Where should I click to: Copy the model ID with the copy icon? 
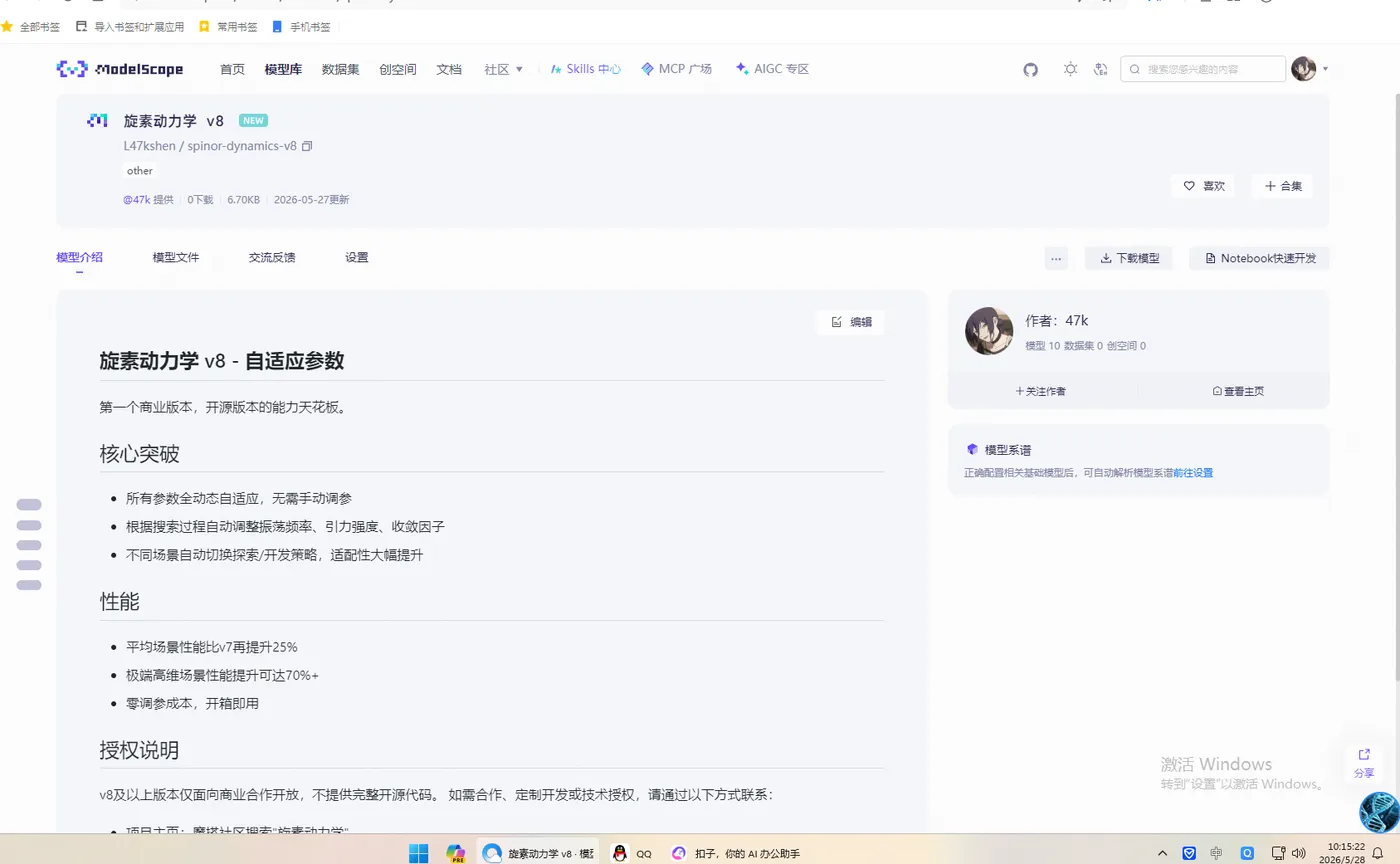pyautogui.click(x=307, y=146)
